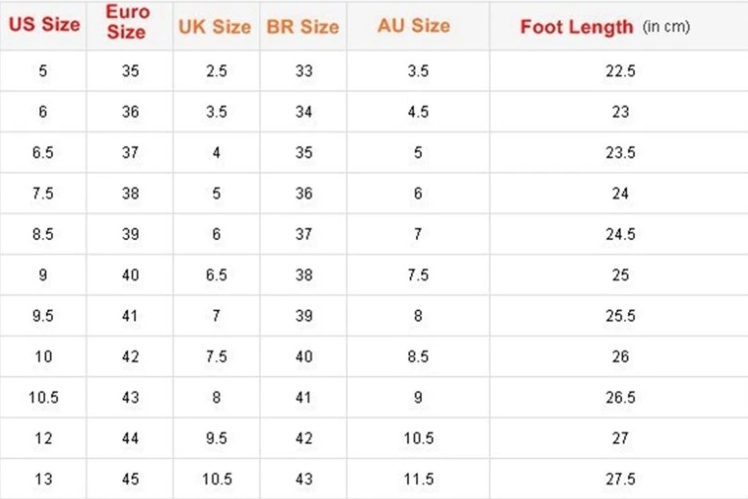
Task: Click US size 12 cell
Action: [x=43, y=438]
